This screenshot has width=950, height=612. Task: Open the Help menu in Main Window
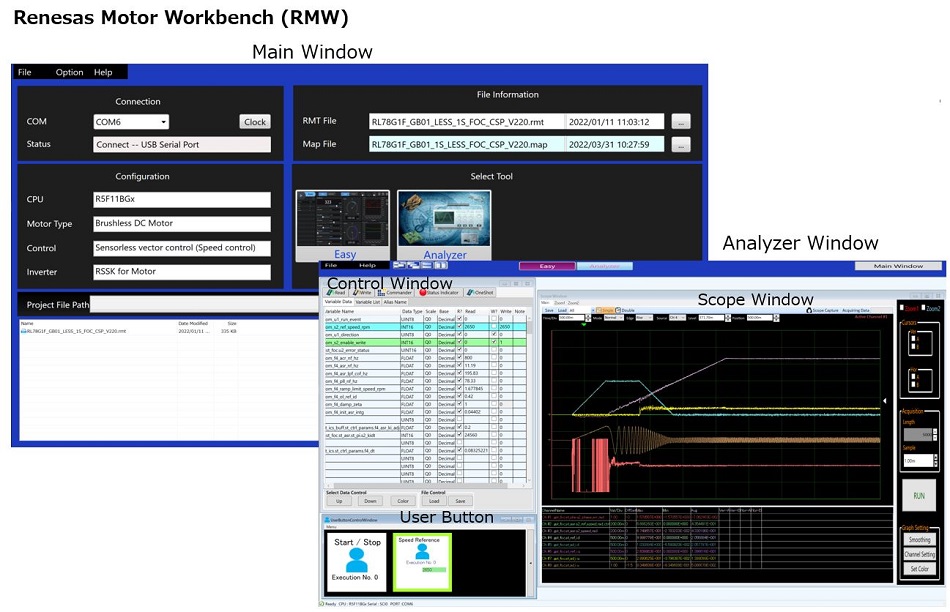coord(103,72)
